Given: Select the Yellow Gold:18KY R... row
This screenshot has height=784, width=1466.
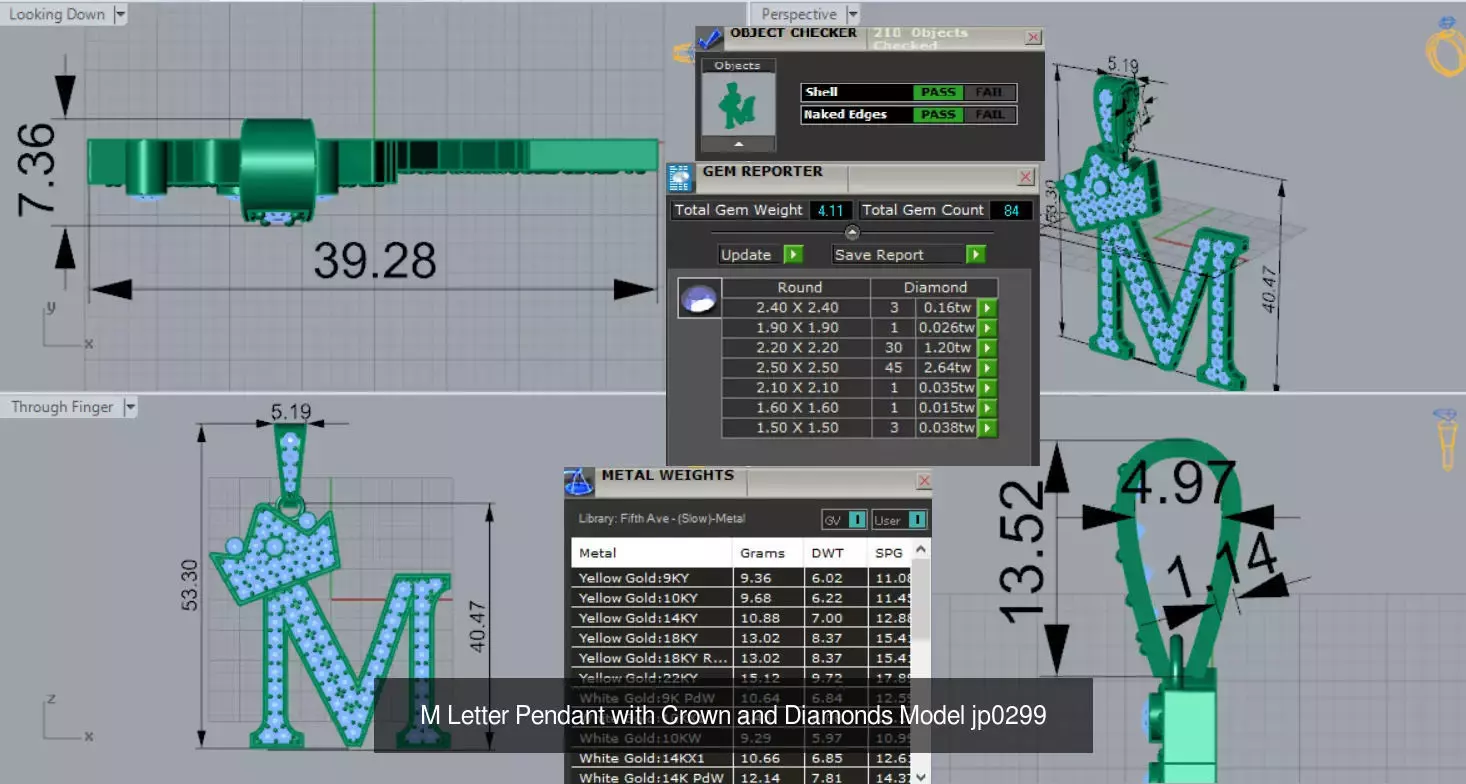Looking at the screenshot, I should 742,658.
